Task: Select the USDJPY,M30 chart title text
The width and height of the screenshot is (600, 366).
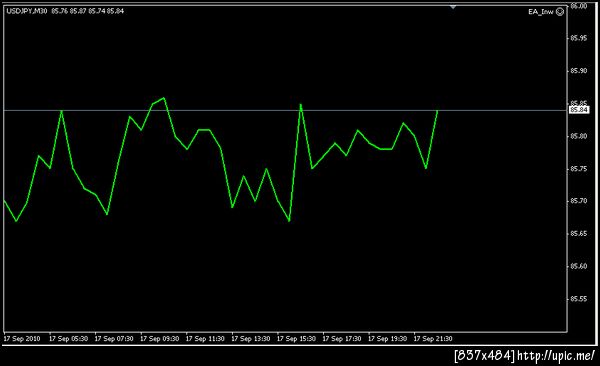Action: point(27,11)
